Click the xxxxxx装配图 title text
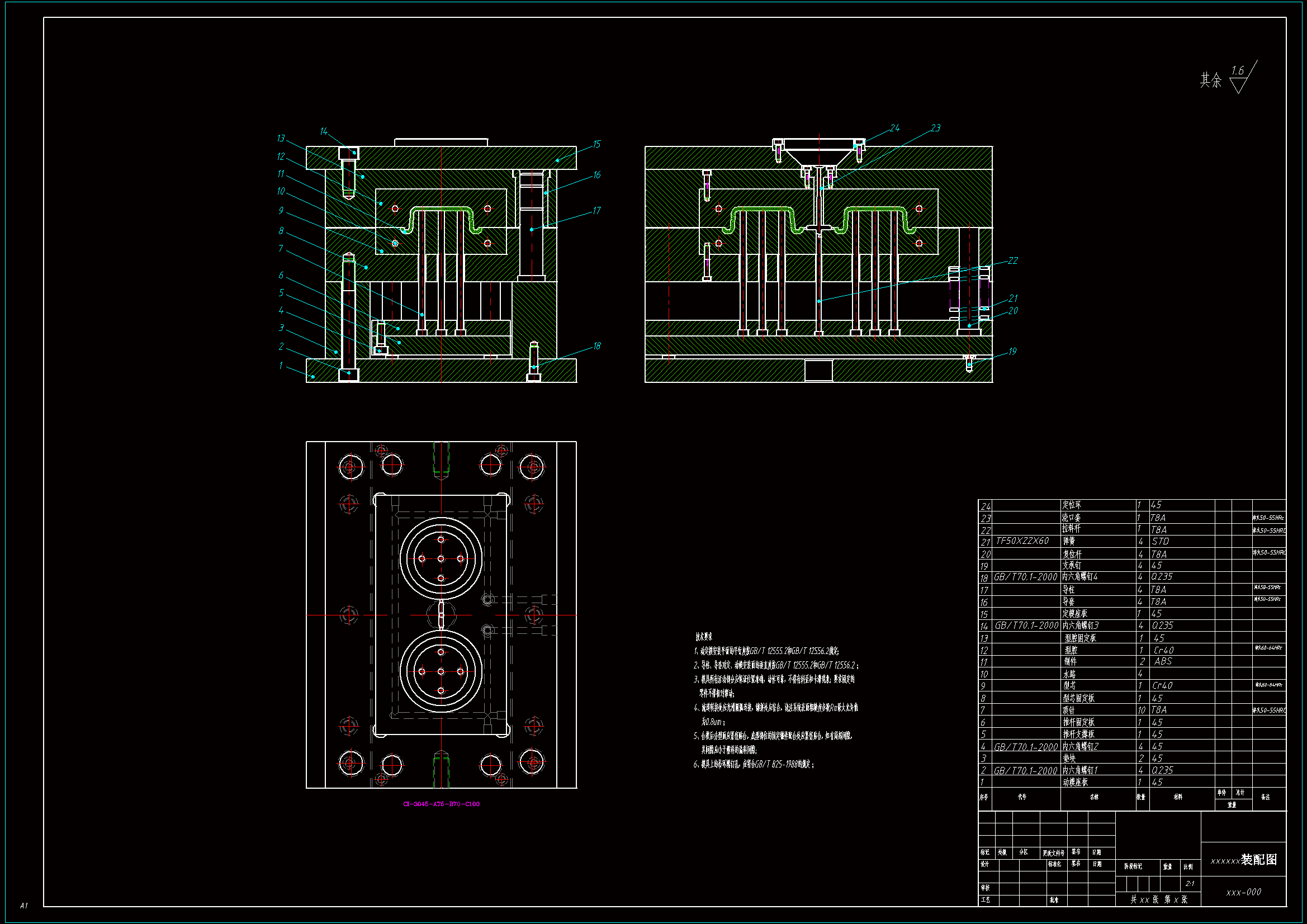This screenshot has width=1307, height=924. pos(1243,860)
